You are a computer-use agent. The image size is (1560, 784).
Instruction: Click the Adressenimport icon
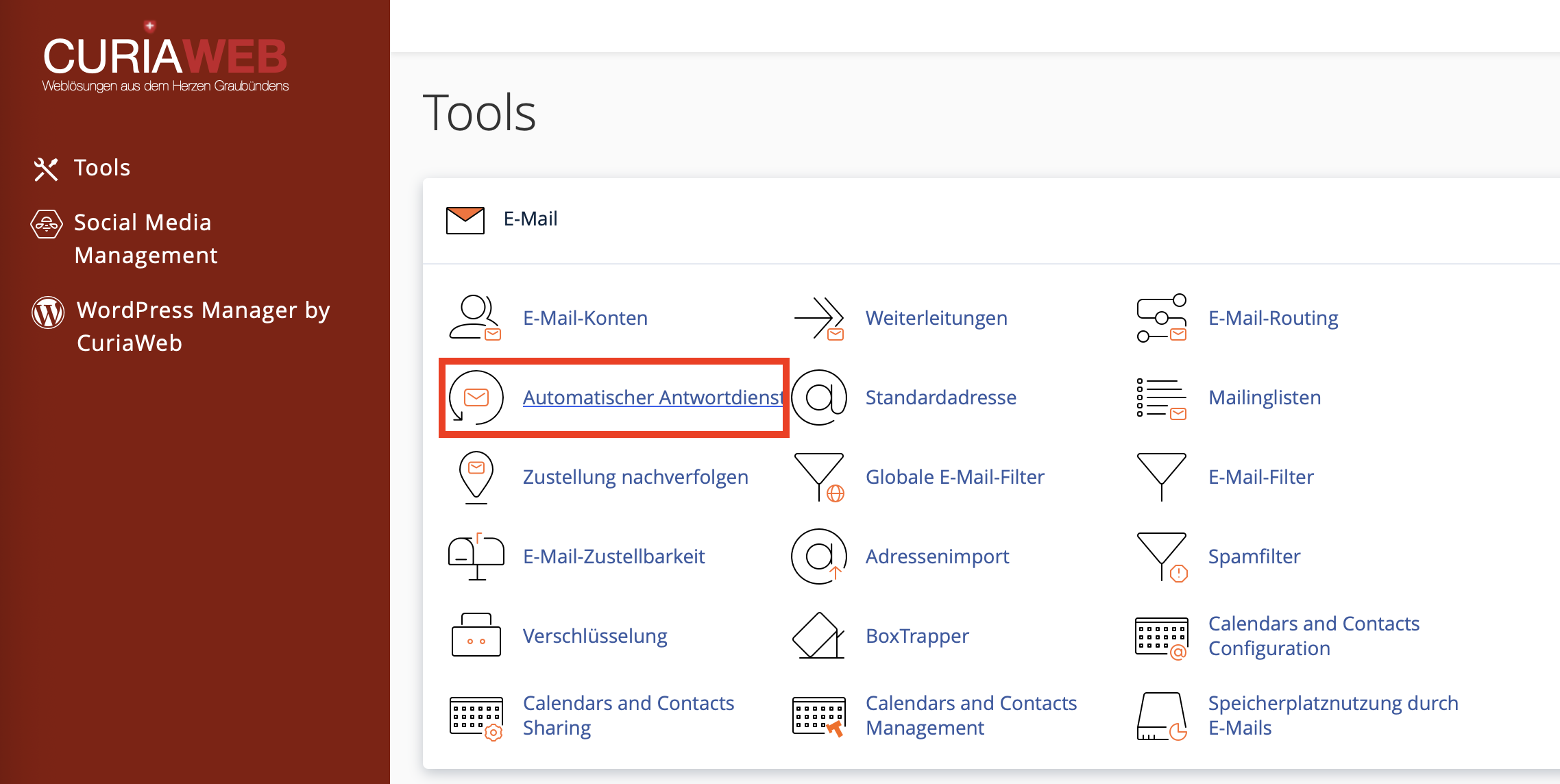click(x=819, y=556)
